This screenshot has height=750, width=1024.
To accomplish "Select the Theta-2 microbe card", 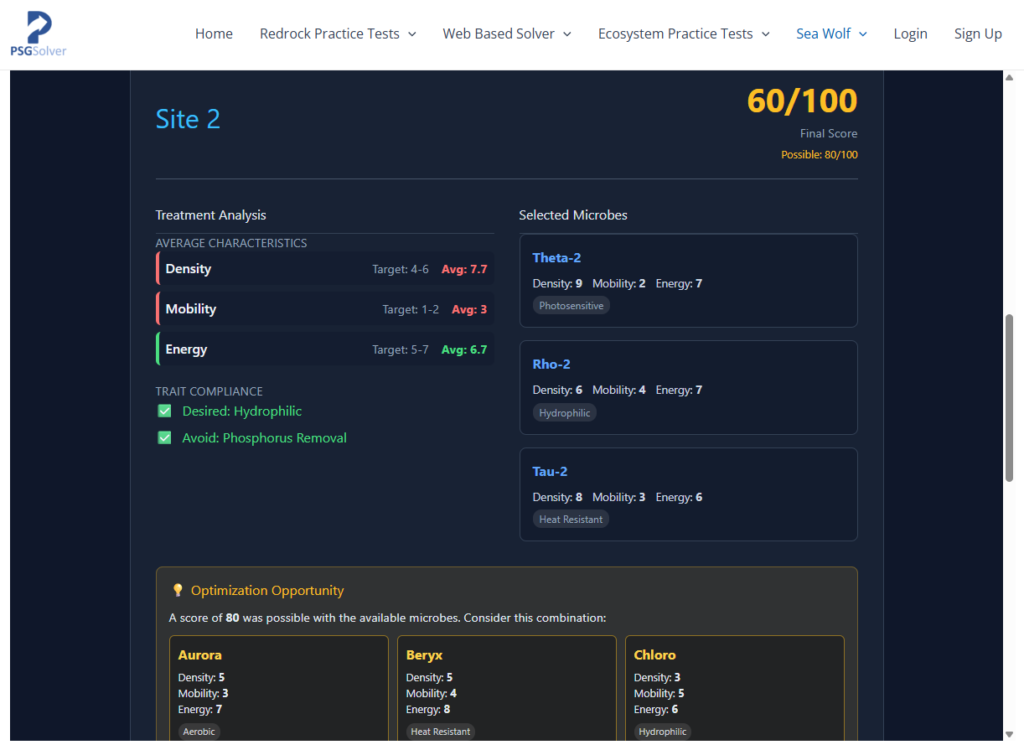I will [688, 281].
